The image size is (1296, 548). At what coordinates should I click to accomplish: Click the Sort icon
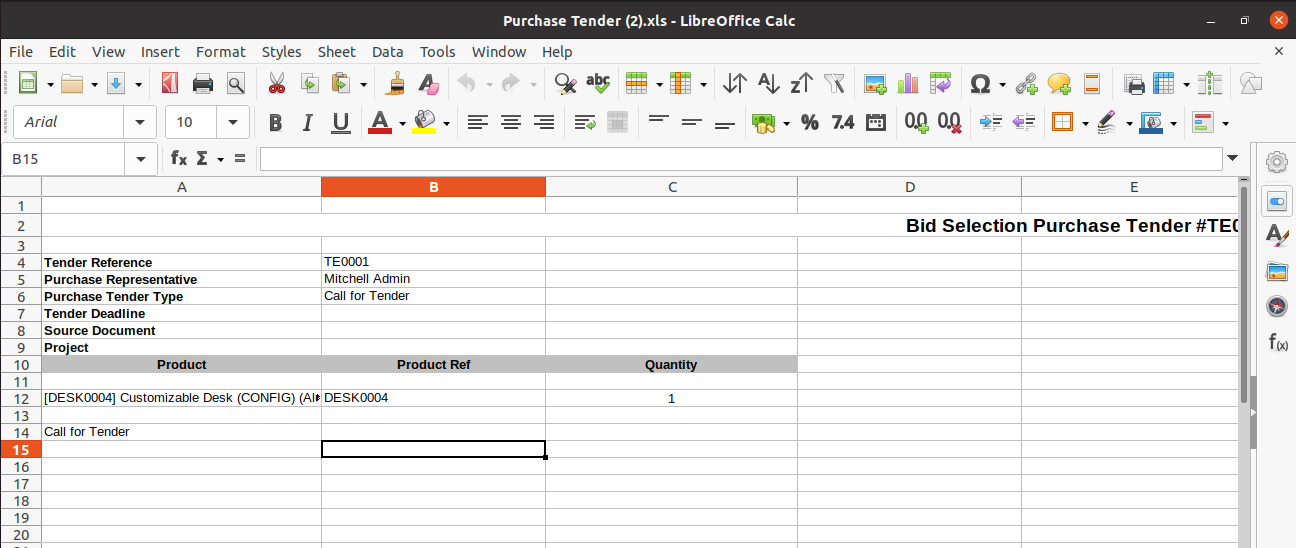[x=735, y=83]
